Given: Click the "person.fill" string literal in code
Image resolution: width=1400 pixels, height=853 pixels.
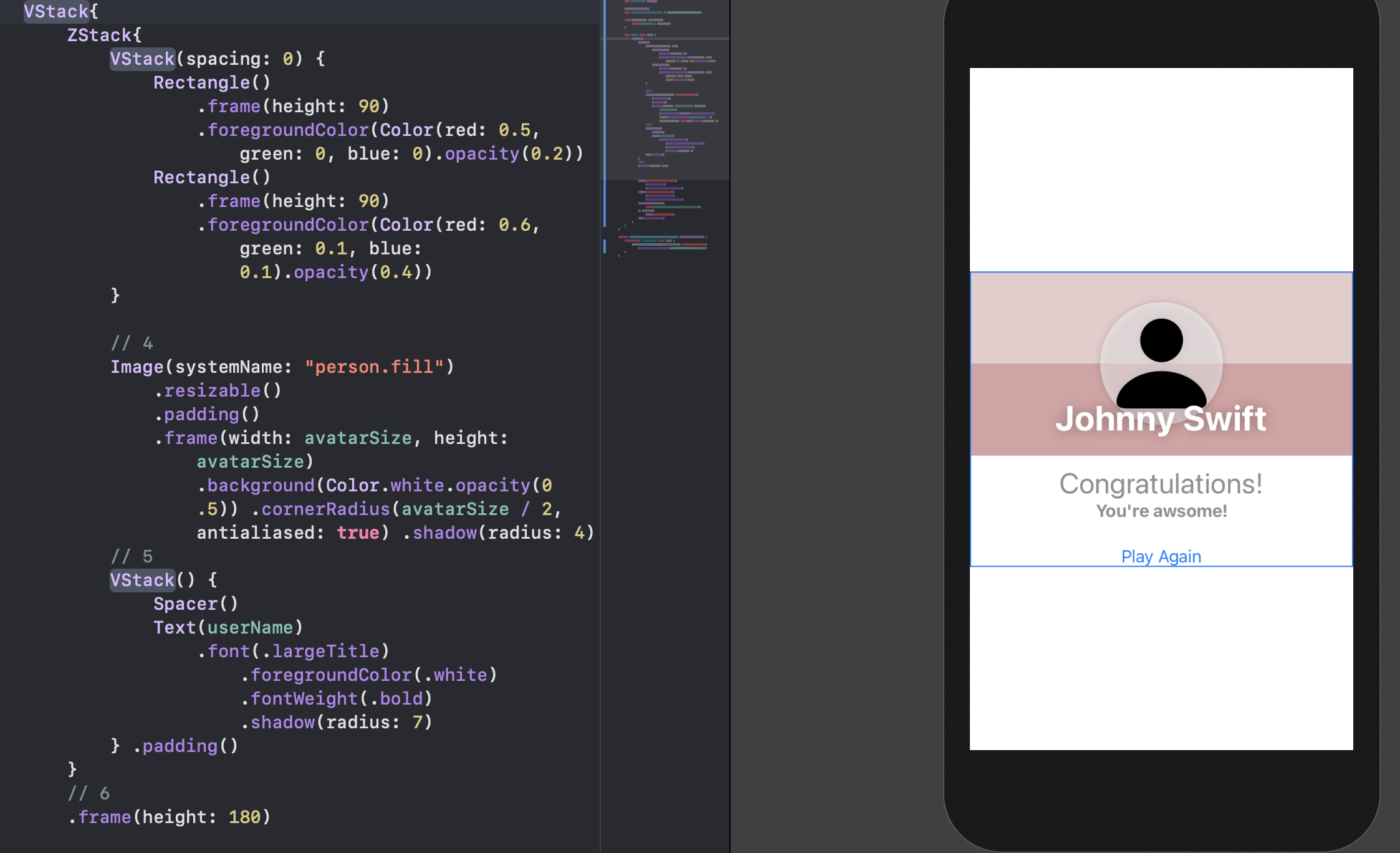Looking at the screenshot, I should tap(374, 367).
